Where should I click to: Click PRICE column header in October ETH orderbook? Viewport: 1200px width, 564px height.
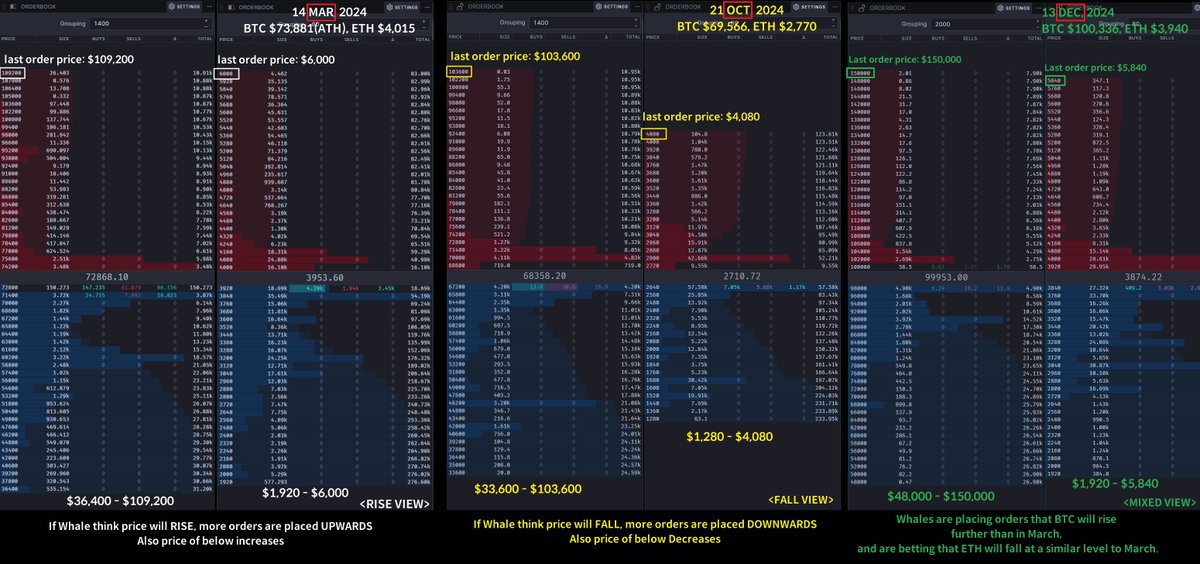coord(653,37)
